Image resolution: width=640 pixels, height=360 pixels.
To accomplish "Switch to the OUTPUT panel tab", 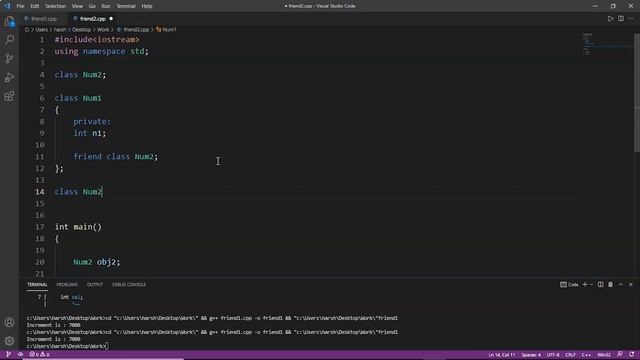I will (x=95, y=284).
